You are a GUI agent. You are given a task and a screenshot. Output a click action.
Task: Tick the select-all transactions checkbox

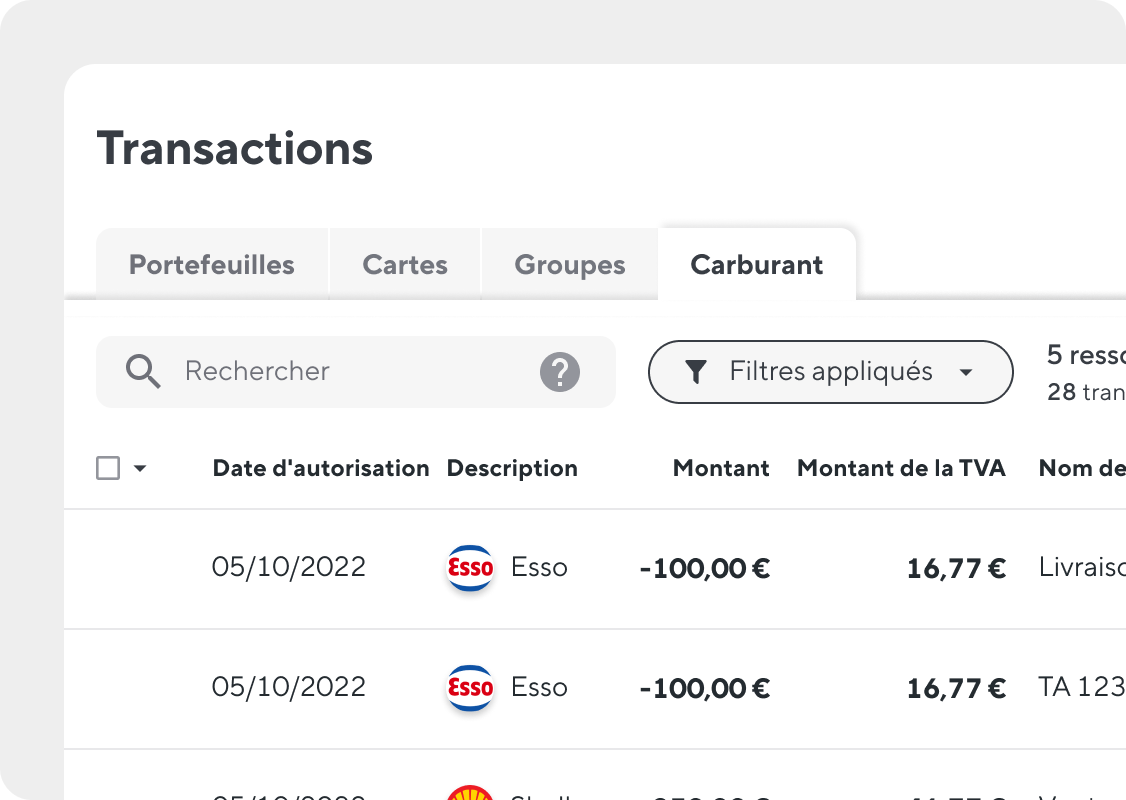pos(108,468)
